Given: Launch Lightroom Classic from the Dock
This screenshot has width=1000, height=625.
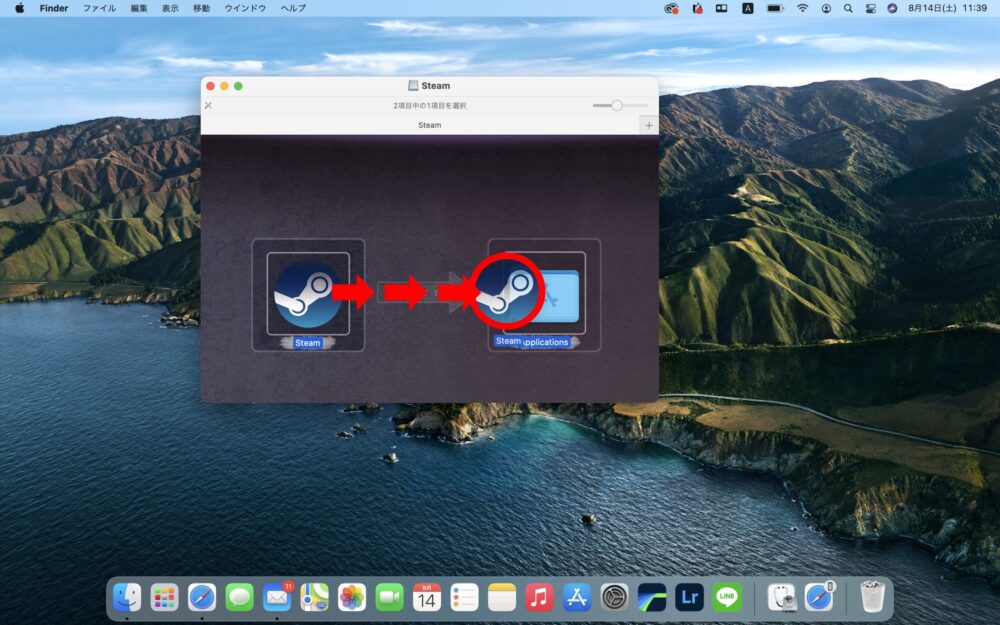Looking at the screenshot, I should click(652, 598).
